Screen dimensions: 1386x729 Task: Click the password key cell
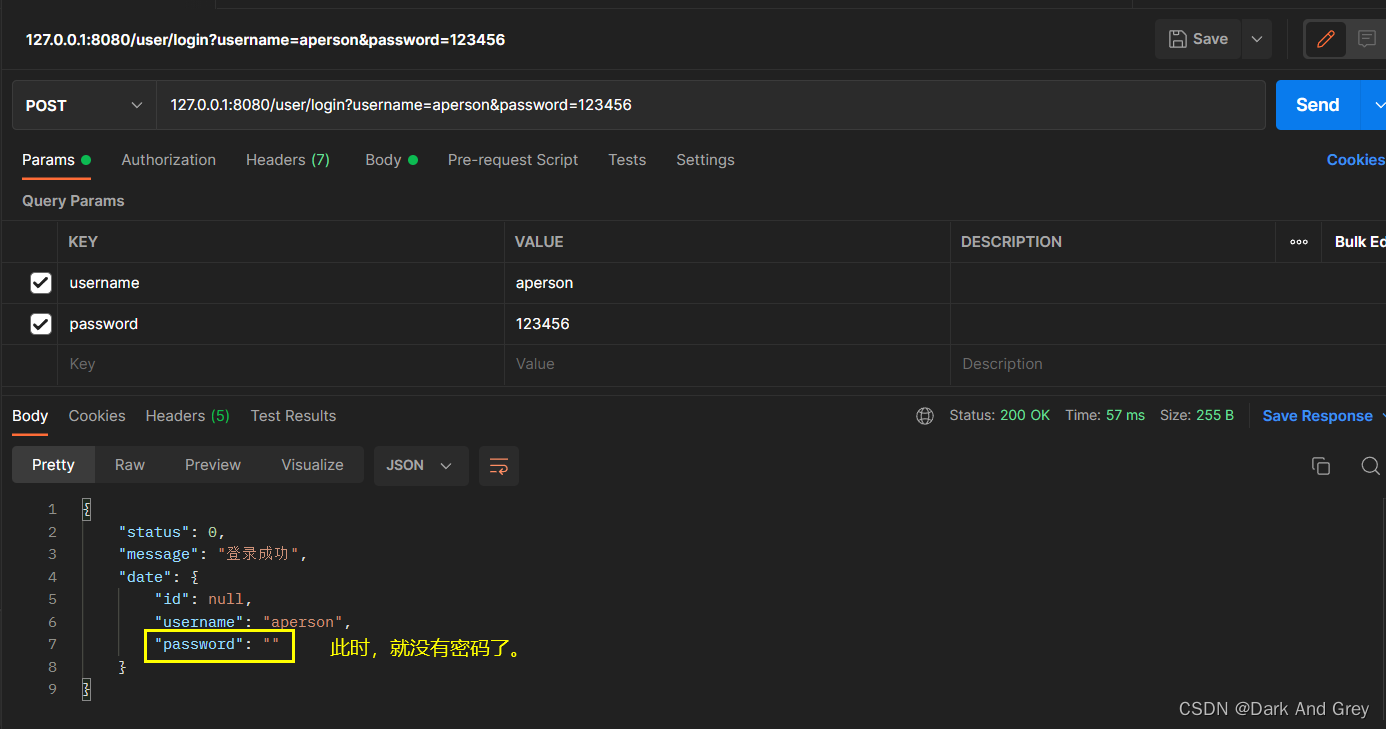point(281,324)
